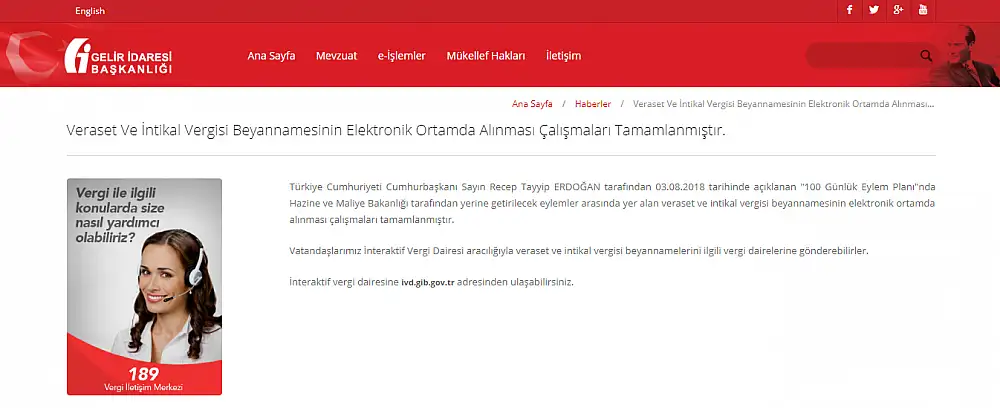Click the Veraset Ve İntikal Vergisi page heading

[396, 131]
